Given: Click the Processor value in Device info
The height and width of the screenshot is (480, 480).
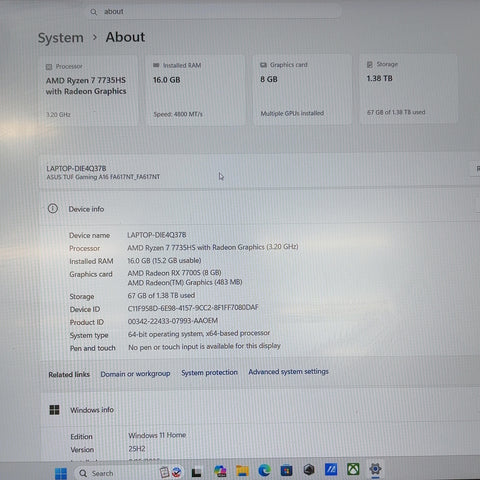Looking at the screenshot, I should pos(213,247).
